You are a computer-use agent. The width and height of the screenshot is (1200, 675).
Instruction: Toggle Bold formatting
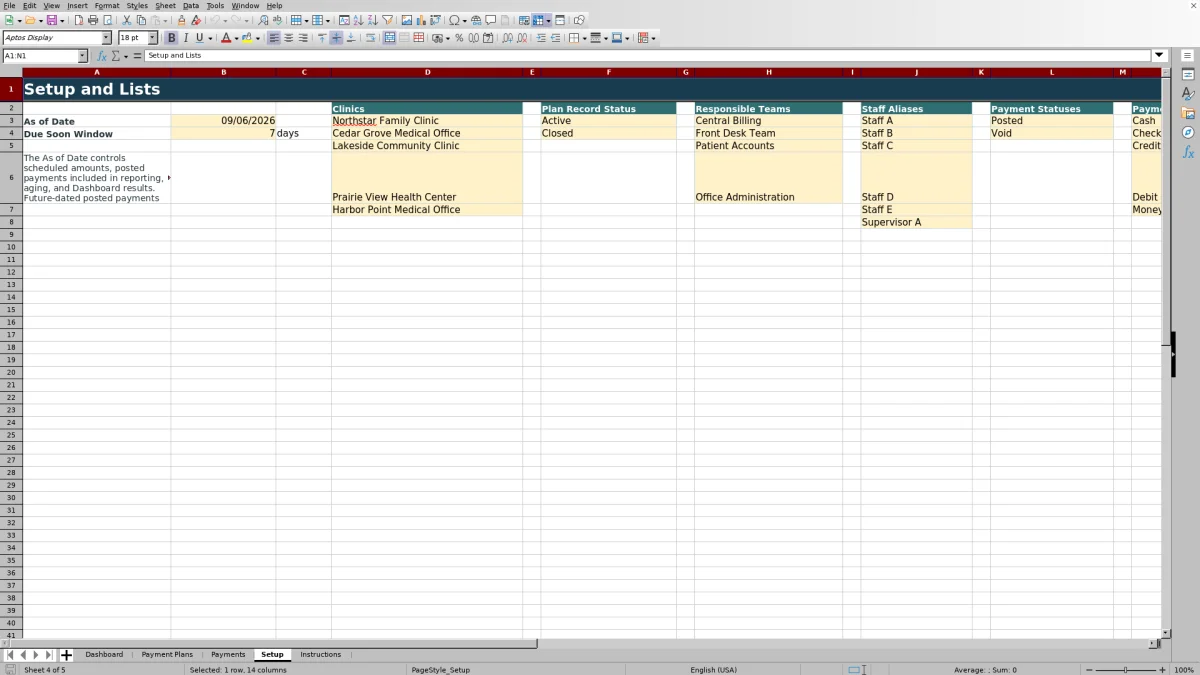(x=171, y=38)
